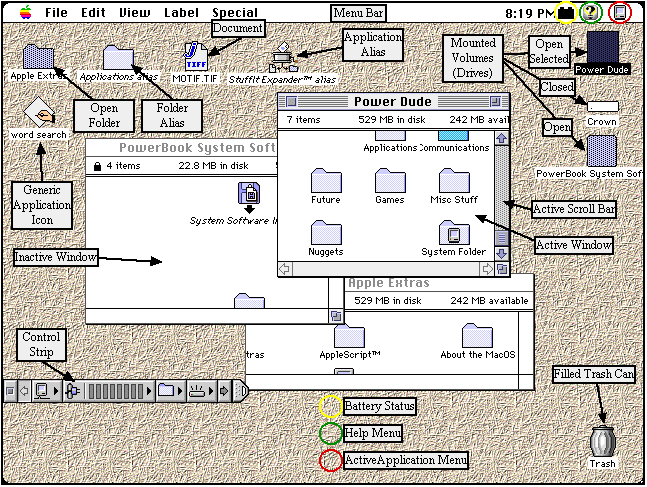Click the Control Strip close box at left end
This screenshot has width=647, height=487.
10,390
